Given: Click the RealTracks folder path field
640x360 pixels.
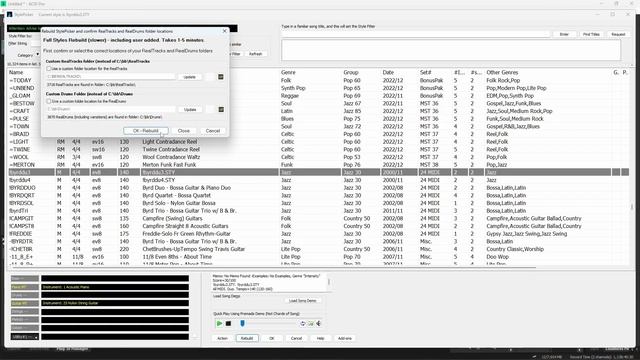Looking at the screenshot, I should pyautogui.click(x=110, y=77).
